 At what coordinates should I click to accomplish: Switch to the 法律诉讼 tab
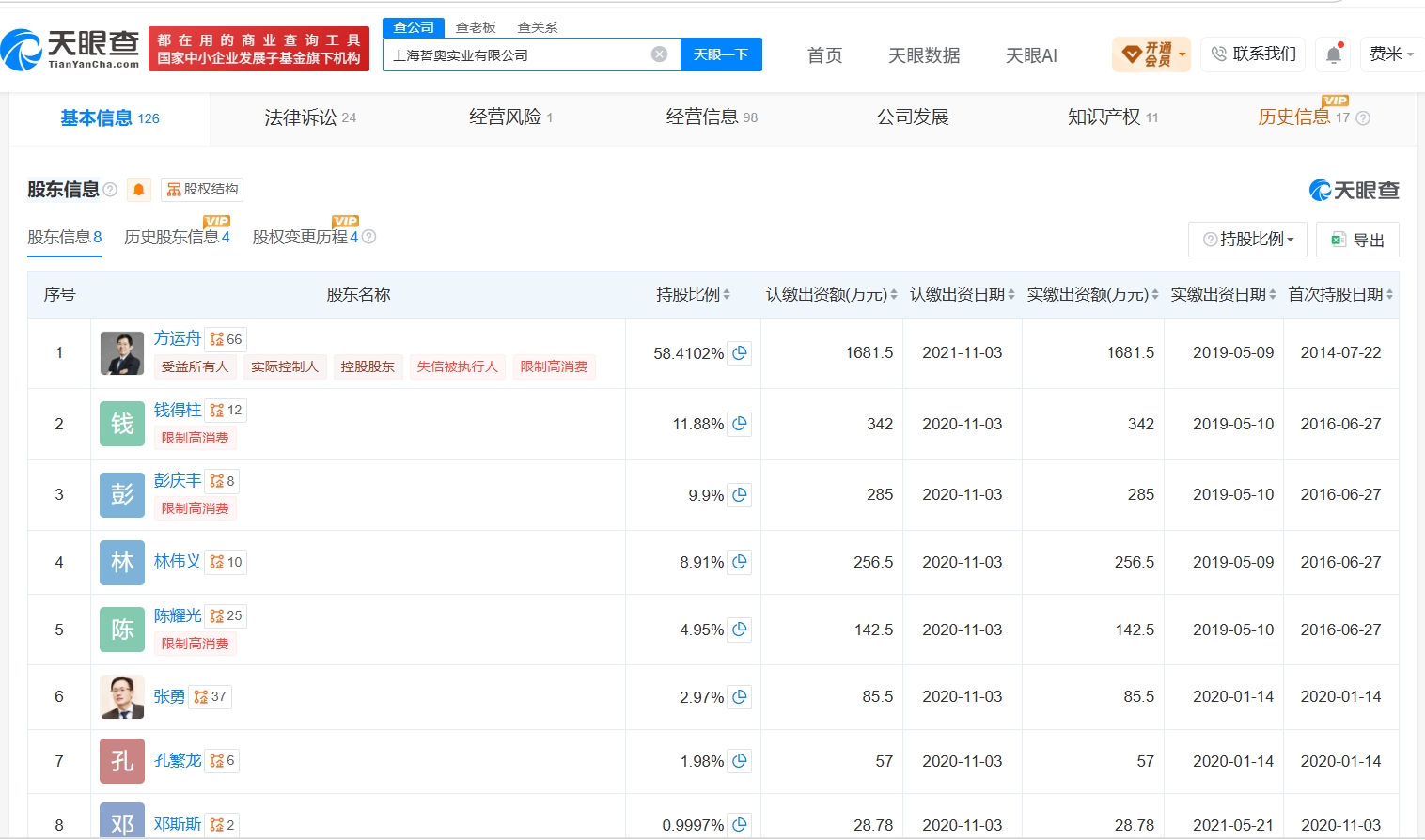click(310, 118)
